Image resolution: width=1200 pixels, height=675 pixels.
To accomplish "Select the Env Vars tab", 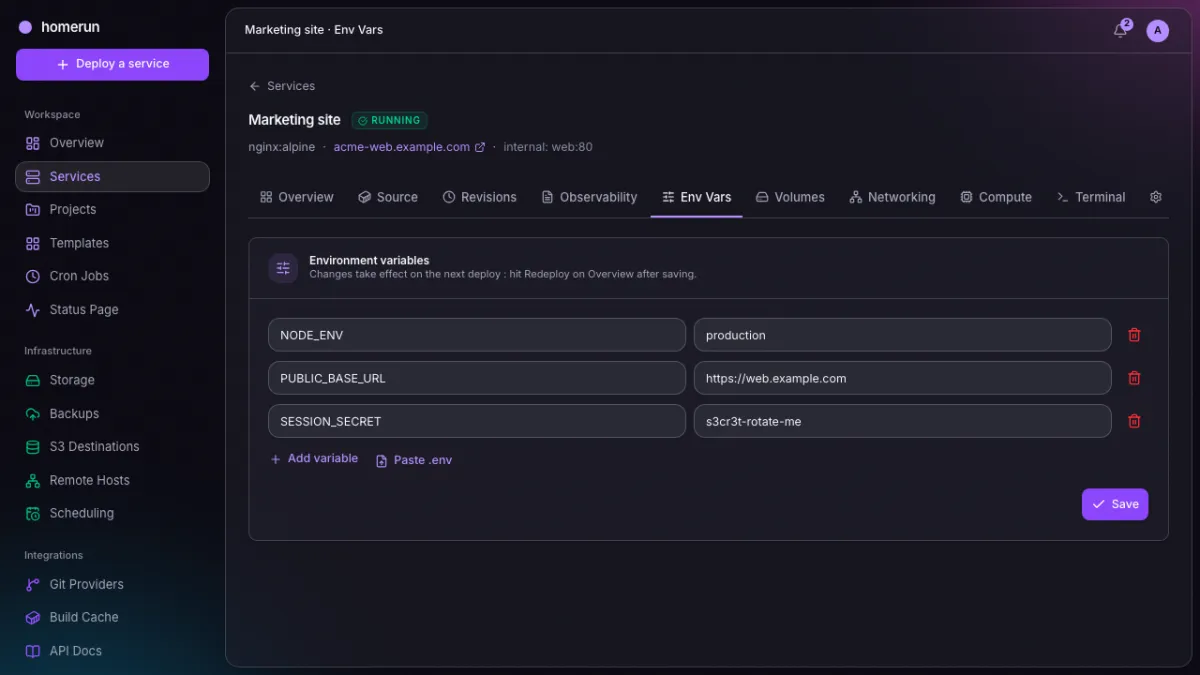I will point(696,197).
